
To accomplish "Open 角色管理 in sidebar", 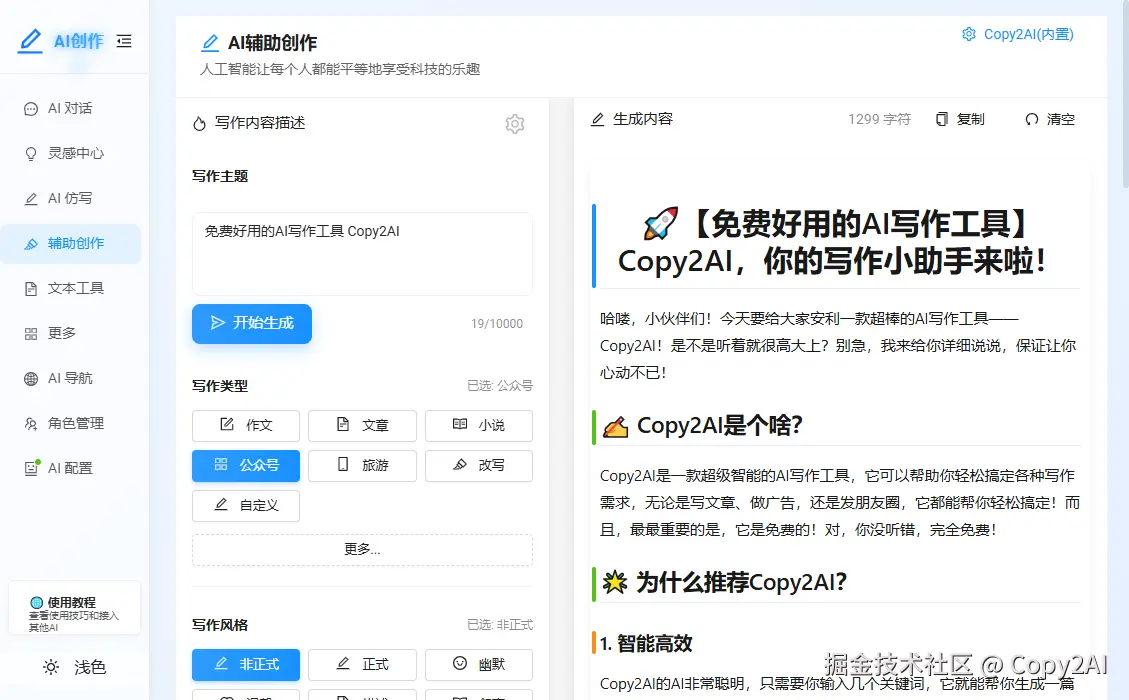I will click(71, 423).
